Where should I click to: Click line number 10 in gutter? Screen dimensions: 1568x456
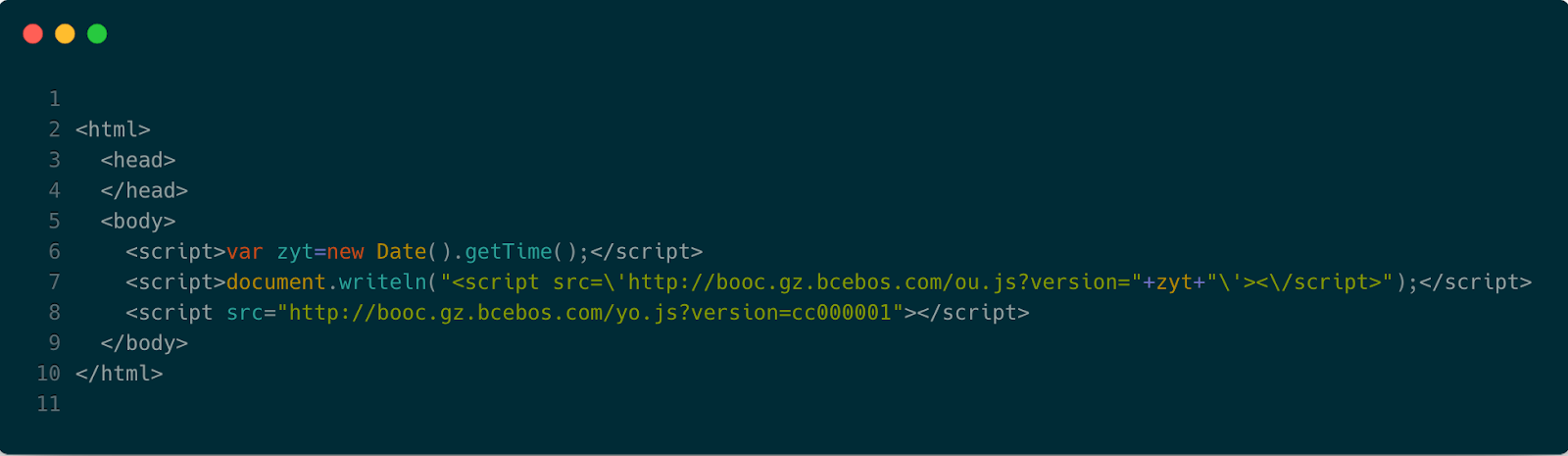(x=48, y=374)
